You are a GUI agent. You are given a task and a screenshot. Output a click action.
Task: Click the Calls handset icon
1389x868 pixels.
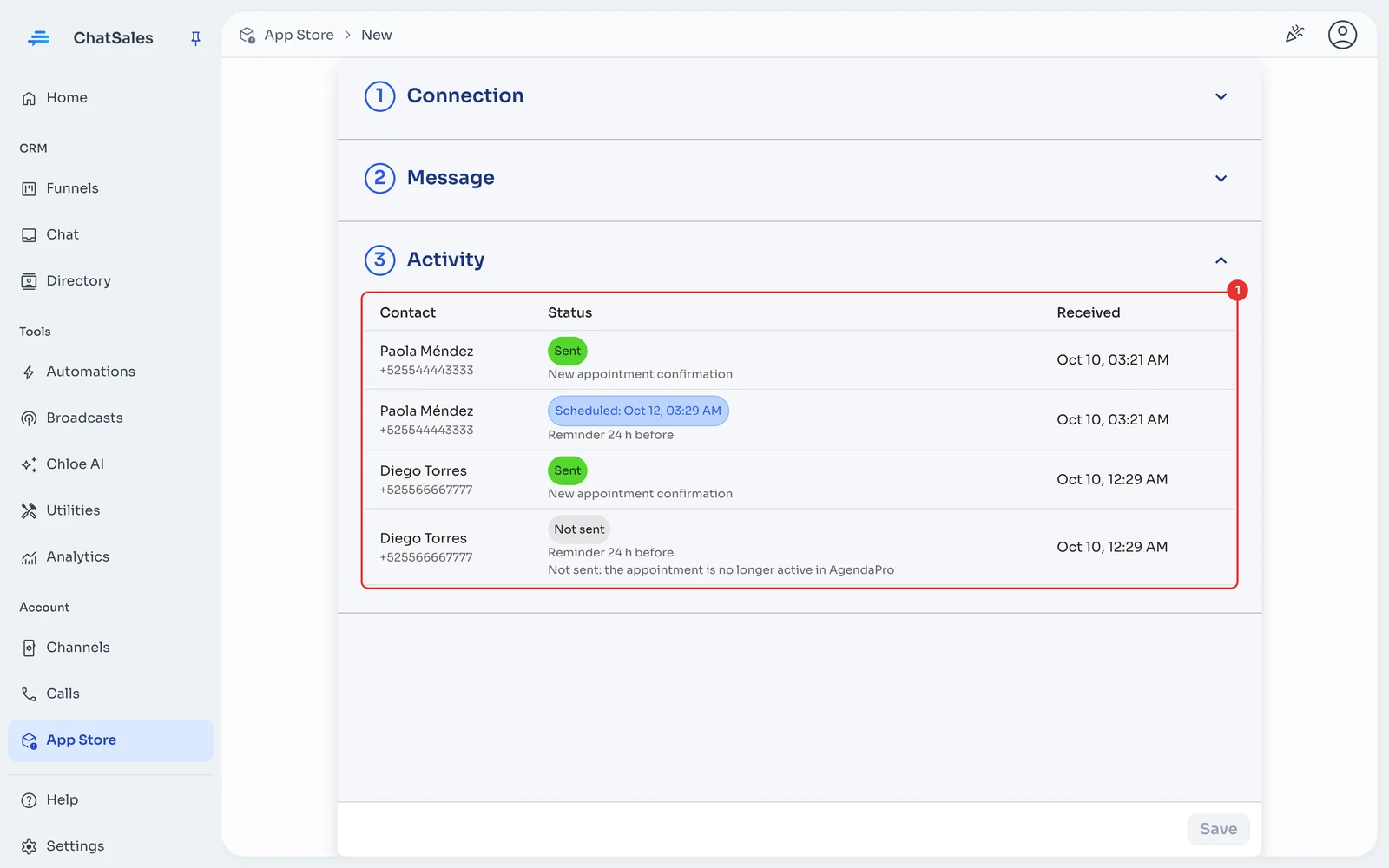pos(29,694)
